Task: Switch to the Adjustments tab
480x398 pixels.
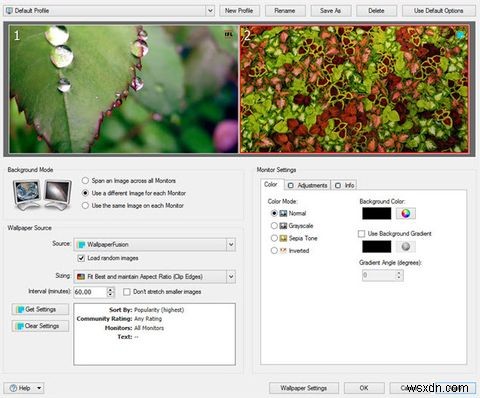Action: [x=308, y=185]
